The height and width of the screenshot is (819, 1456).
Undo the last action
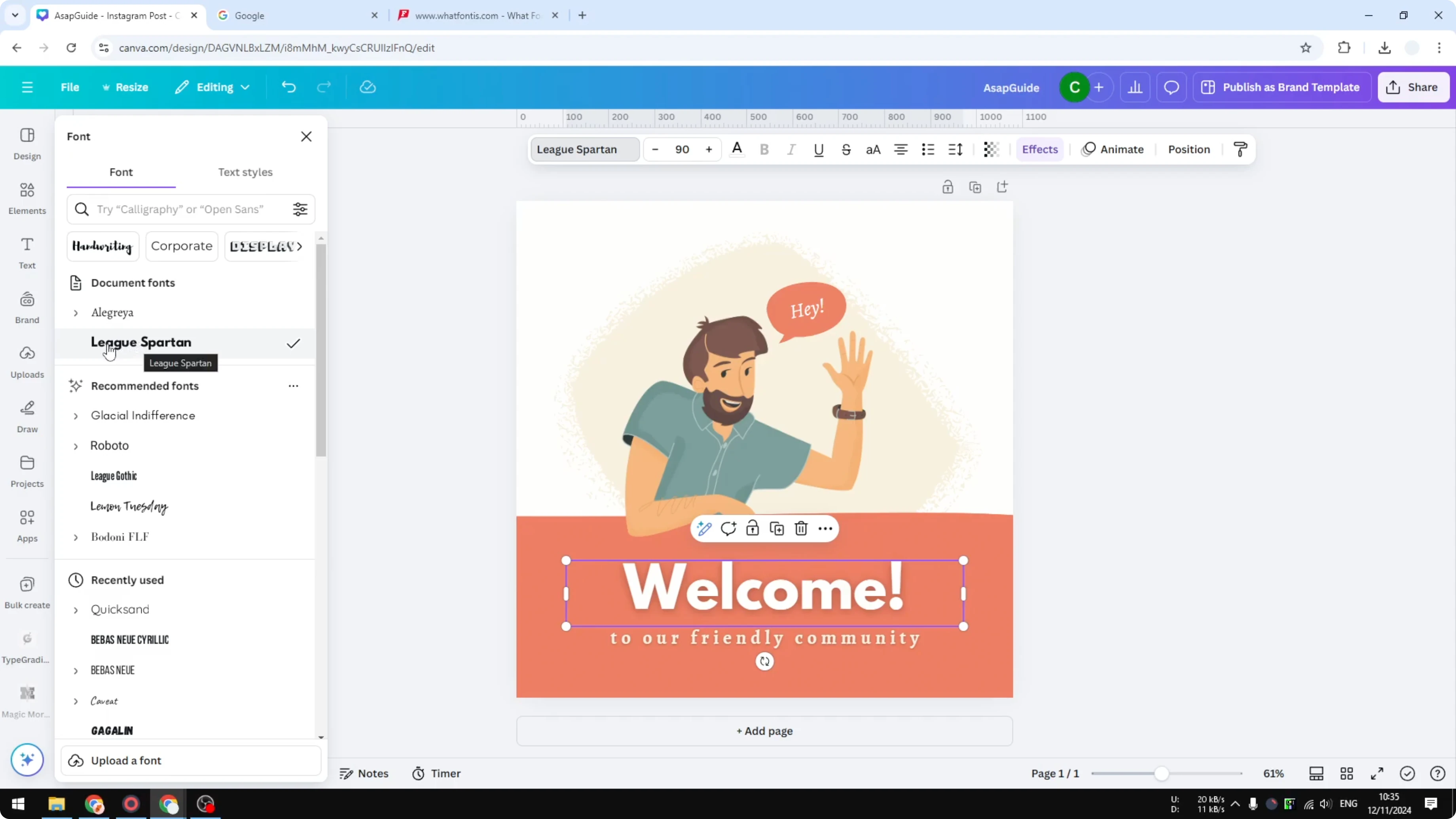click(288, 87)
